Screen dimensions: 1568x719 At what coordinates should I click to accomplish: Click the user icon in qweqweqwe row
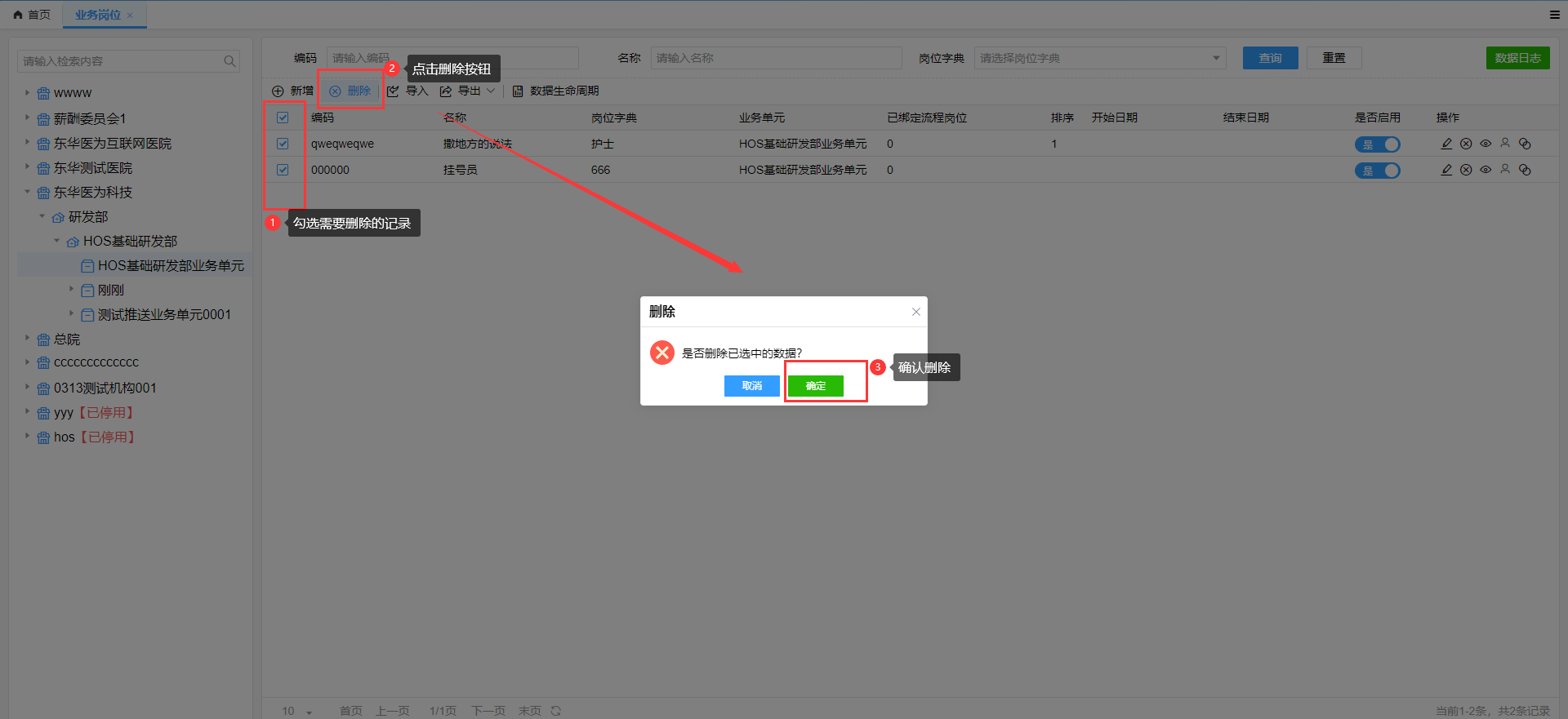click(x=1505, y=144)
